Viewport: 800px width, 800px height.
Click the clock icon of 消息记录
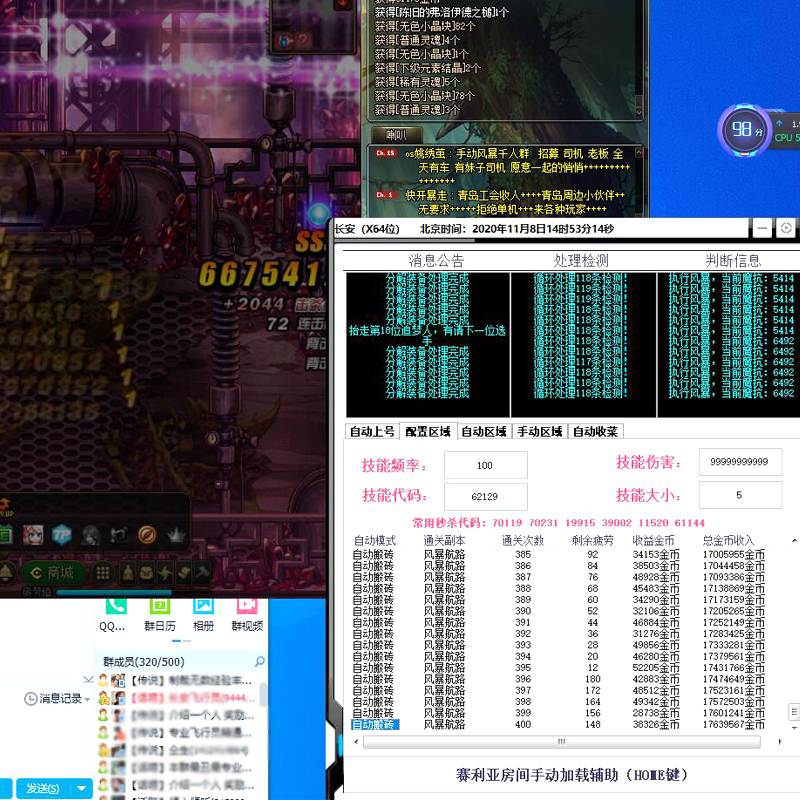point(30,698)
